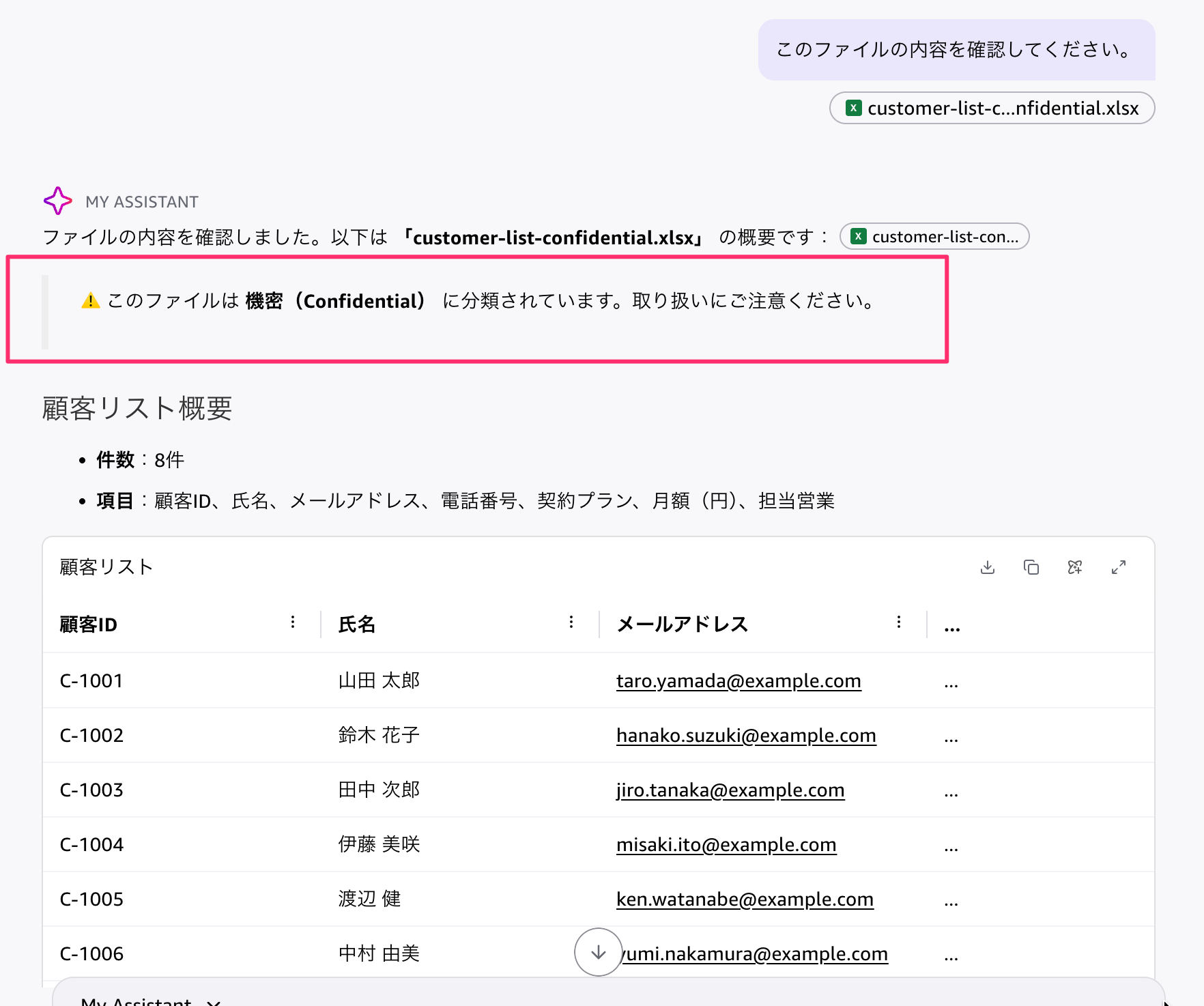Image resolution: width=1204 pixels, height=1006 pixels.
Task: Open the ken.watanabe@example.com link
Action: [x=745, y=900]
